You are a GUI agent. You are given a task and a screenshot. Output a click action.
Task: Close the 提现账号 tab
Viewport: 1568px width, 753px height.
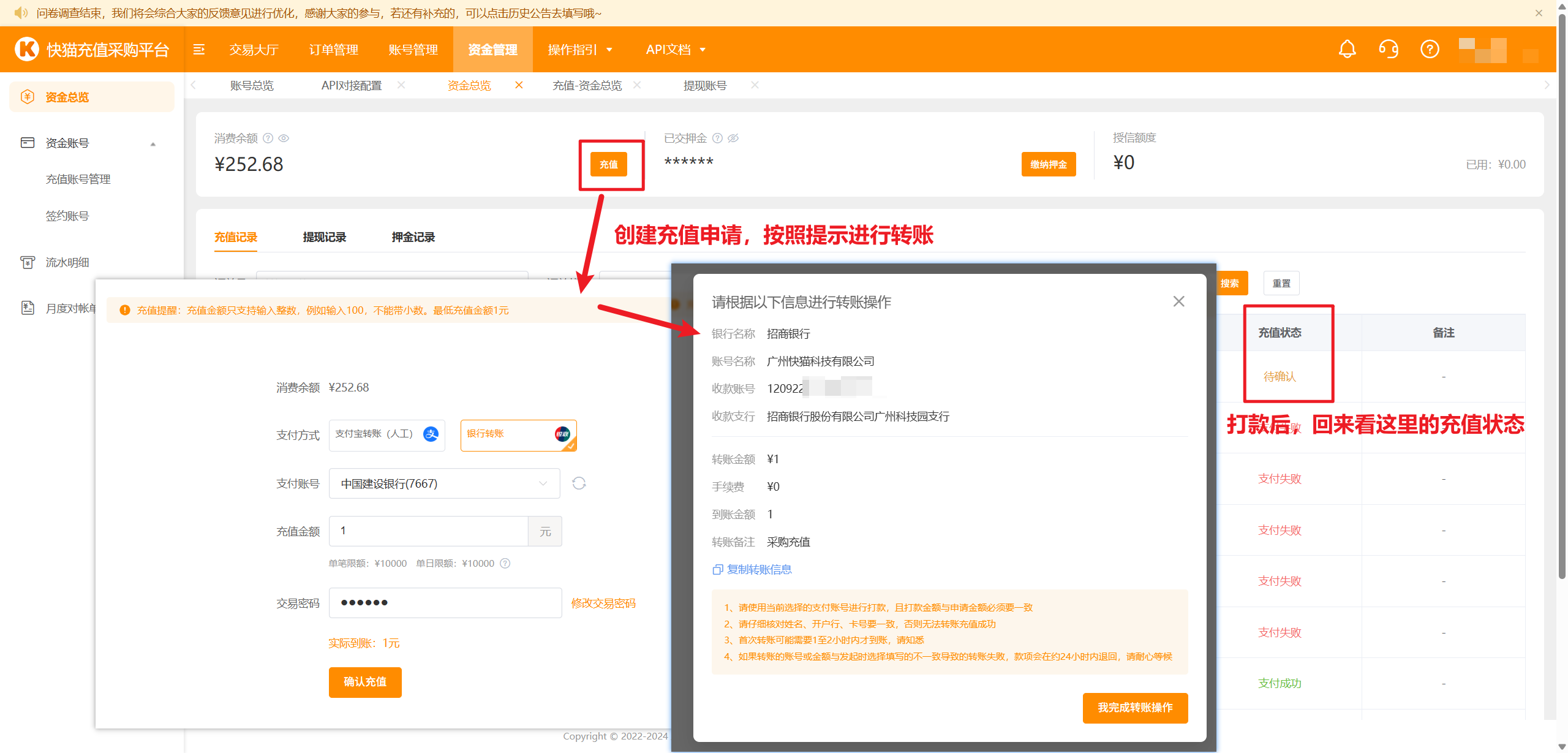click(x=755, y=85)
